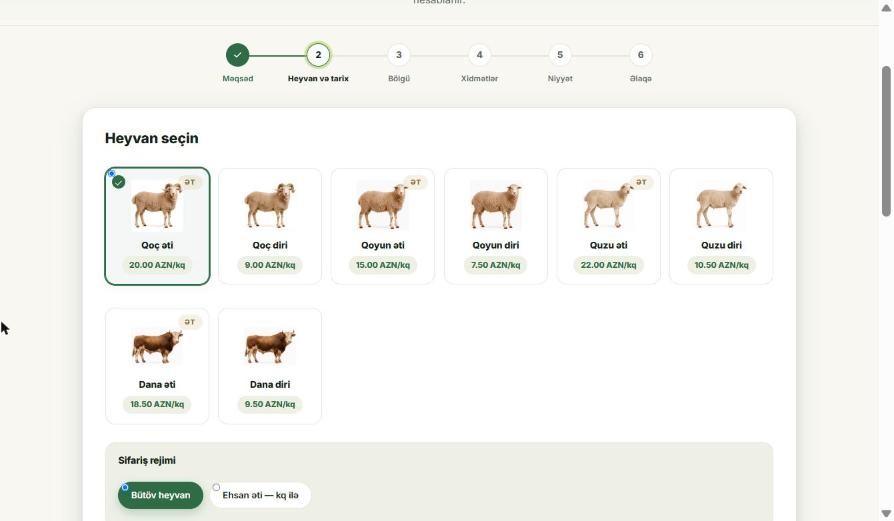Click the Qoyun əti sheep image
The width and height of the screenshot is (894, 521).
383,206
